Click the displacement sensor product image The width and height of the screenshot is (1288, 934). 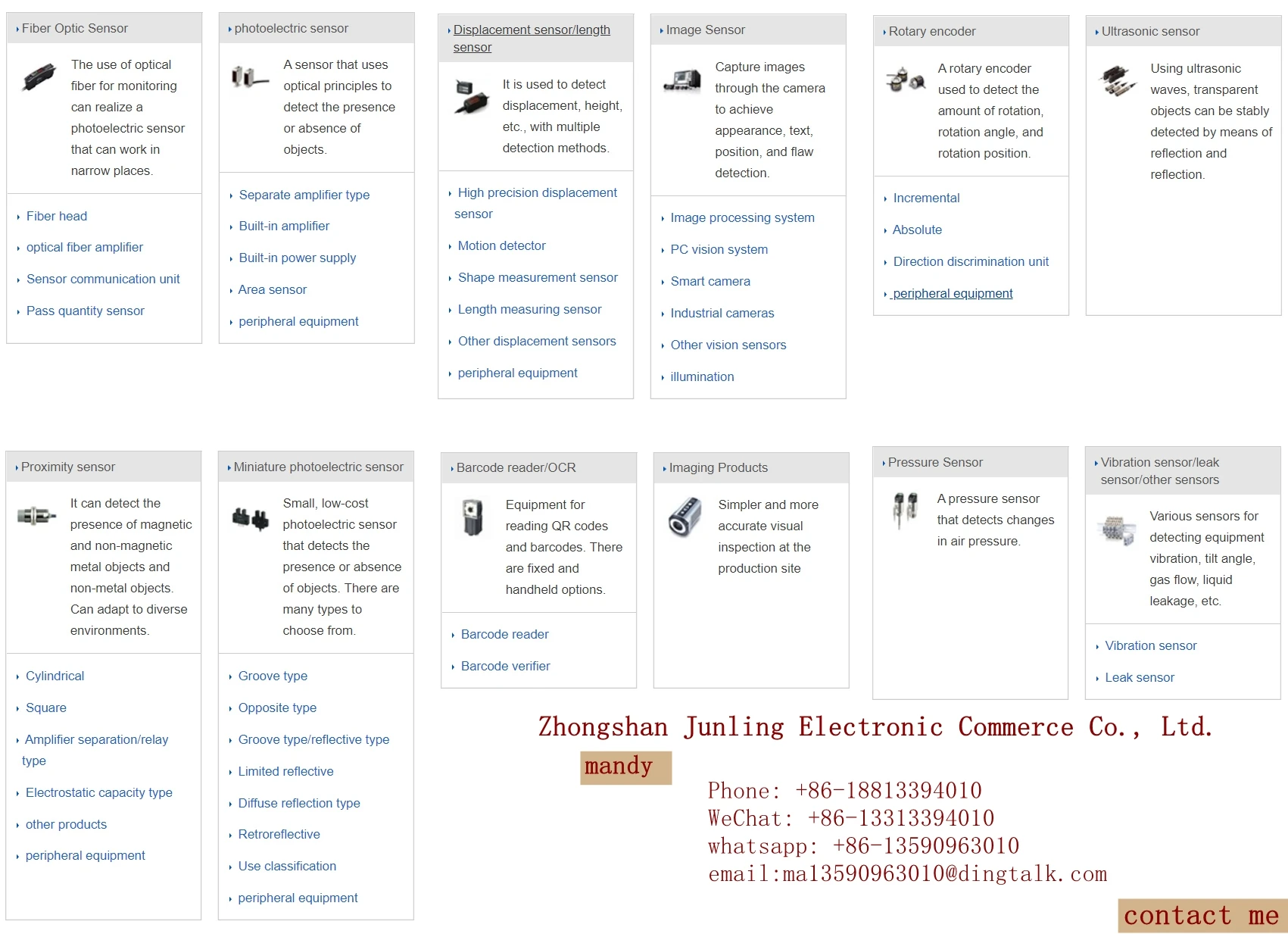[472, 96]
